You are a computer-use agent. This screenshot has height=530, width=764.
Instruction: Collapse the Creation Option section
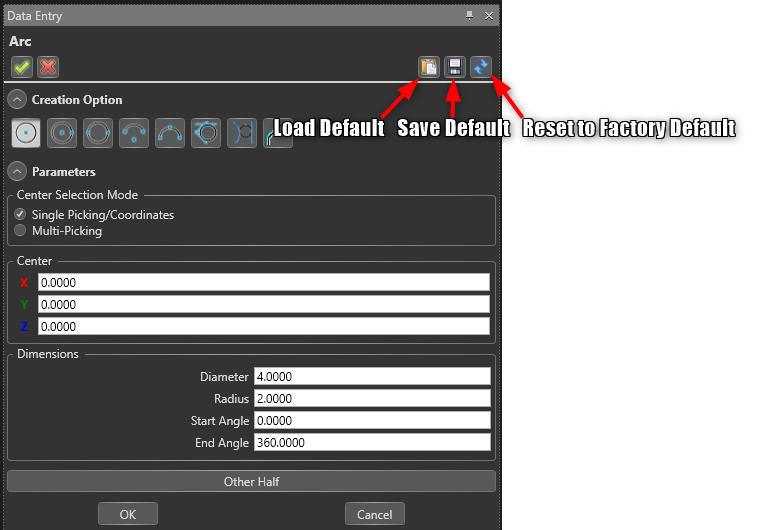coord(17,100)
